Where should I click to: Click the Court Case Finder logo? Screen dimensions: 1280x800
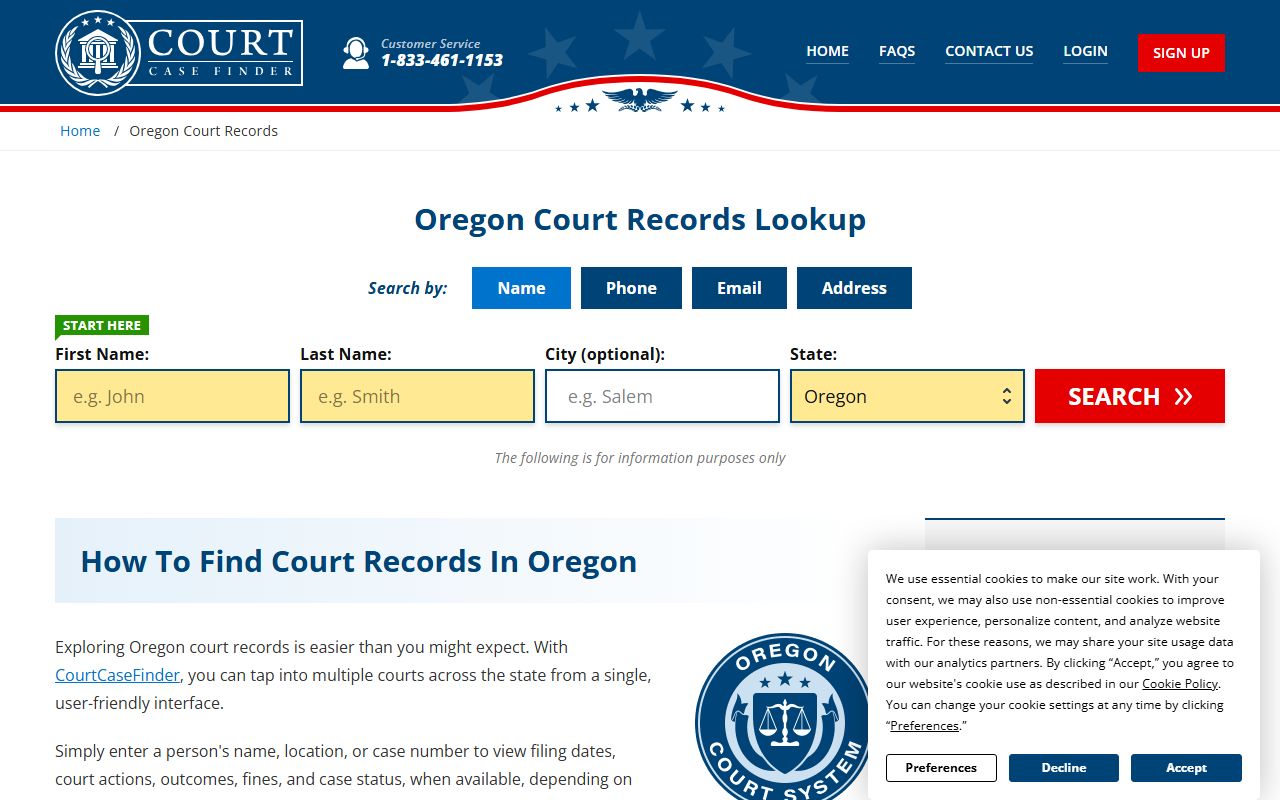click(179, 52)
